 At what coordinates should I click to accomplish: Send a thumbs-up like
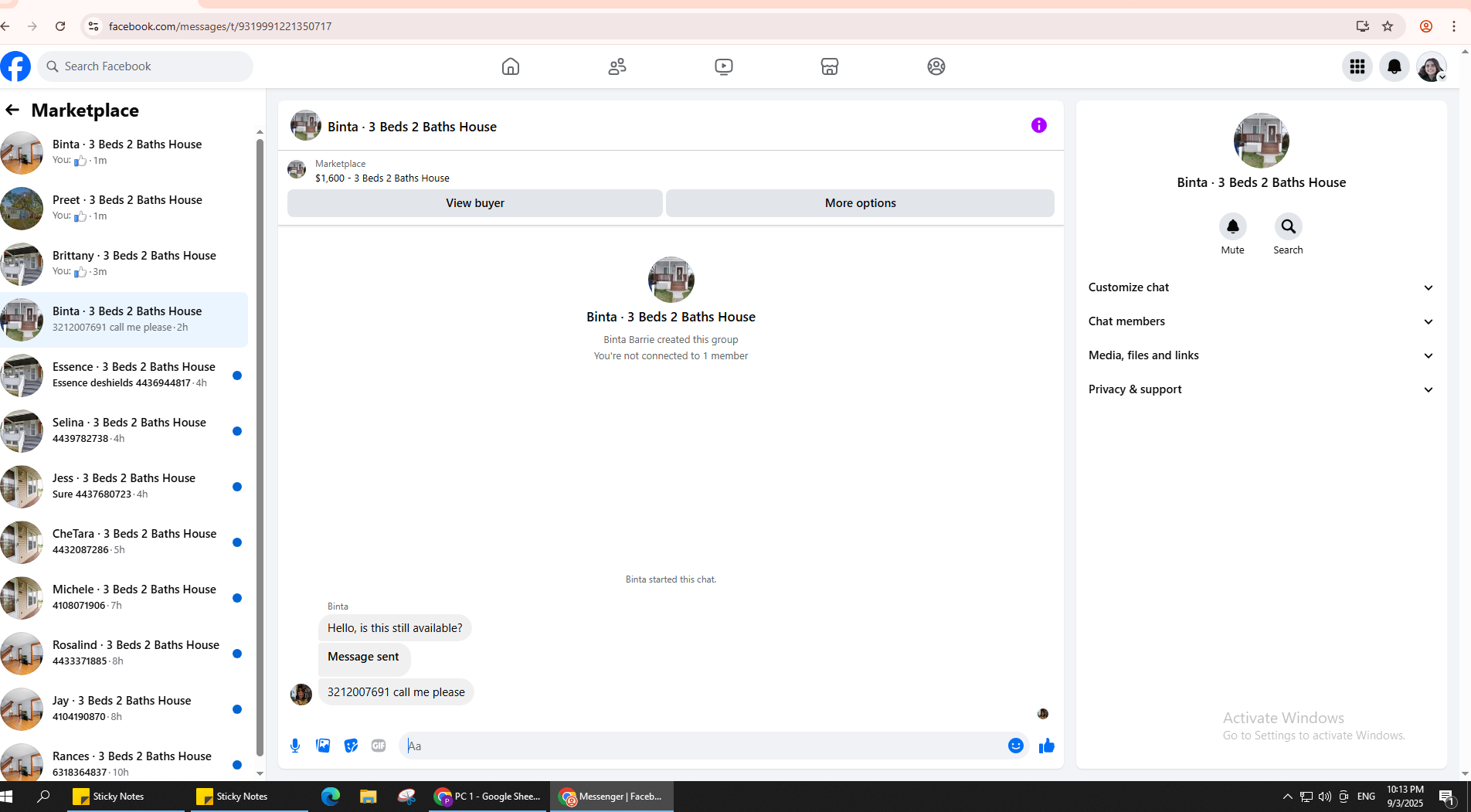point(1047,746)
